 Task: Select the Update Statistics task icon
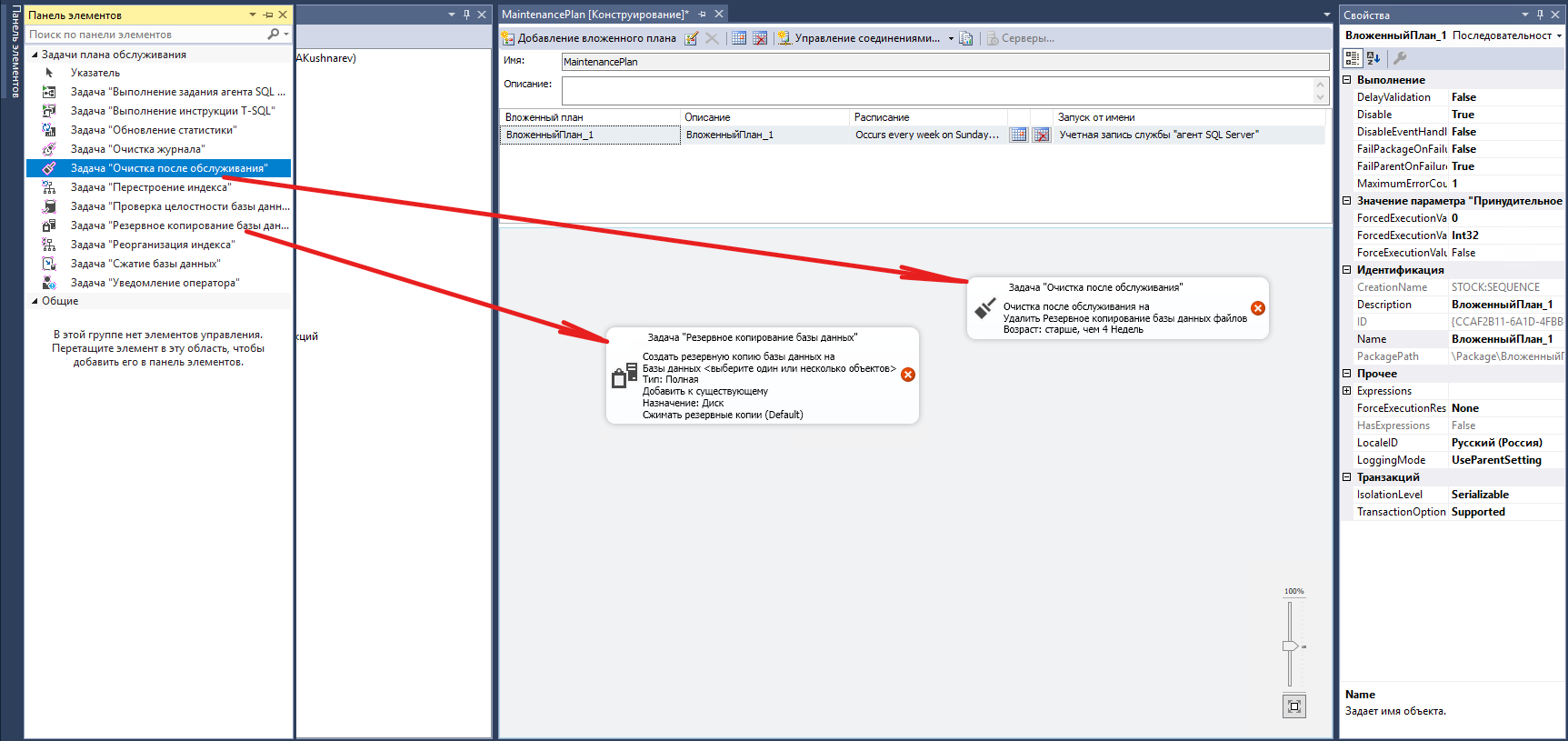point(49,130)
